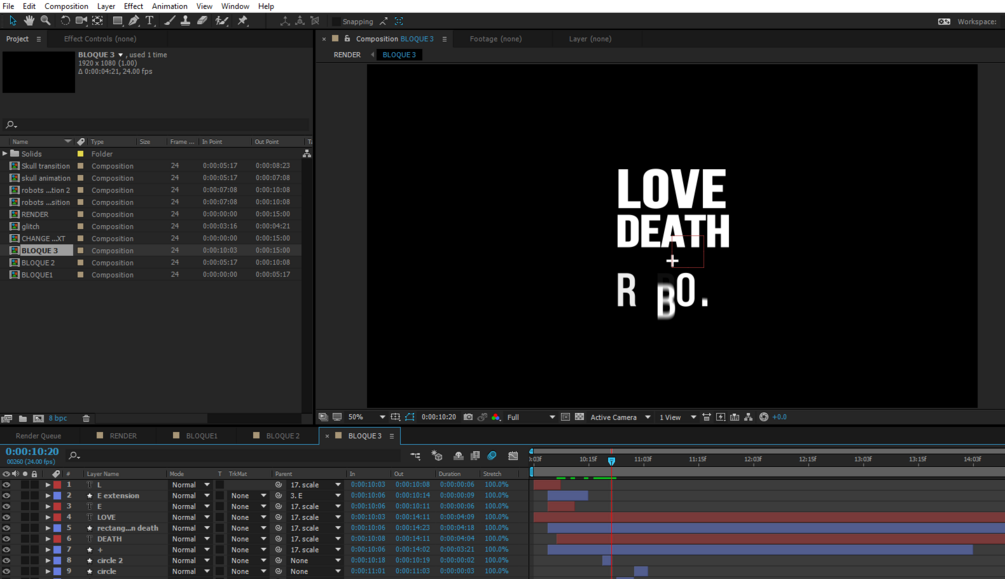The height and width of the screenshot is (579, 1005).
Task: Open the graph editor icon
Action: pos(513,456)
